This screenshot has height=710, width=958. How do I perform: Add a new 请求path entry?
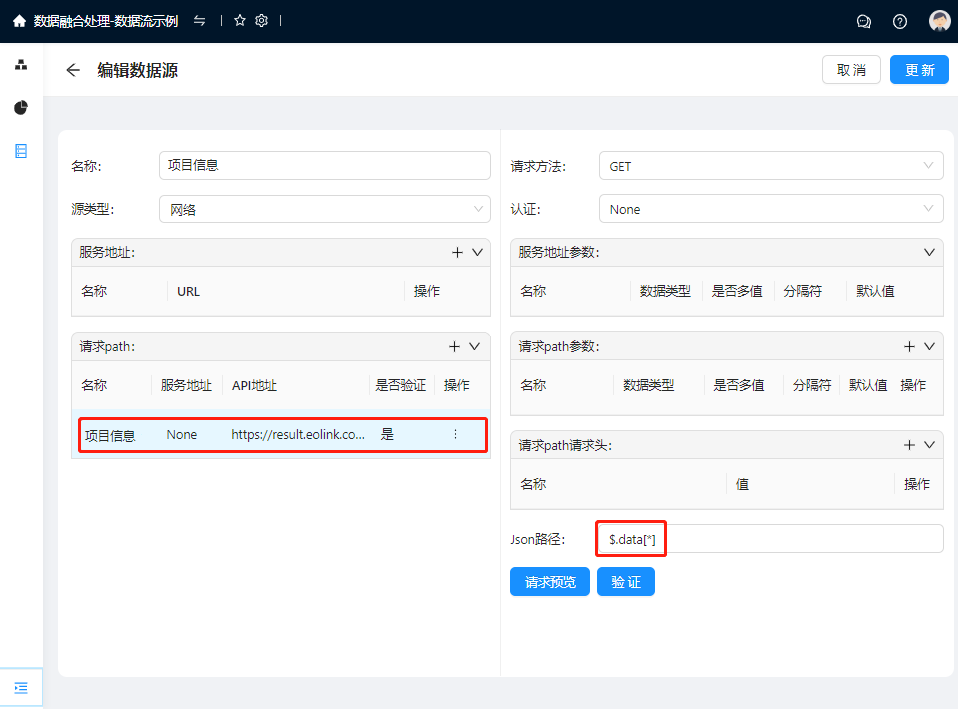tap(454, 346)
